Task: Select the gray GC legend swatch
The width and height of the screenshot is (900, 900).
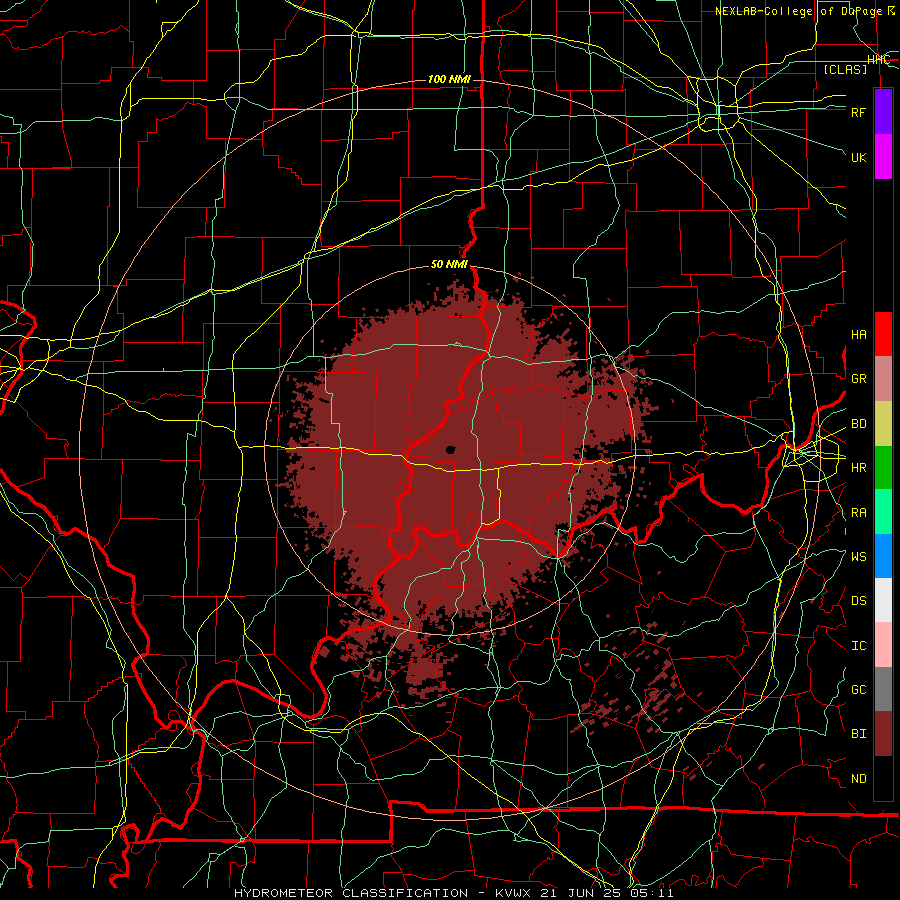Action: (883, 689)
